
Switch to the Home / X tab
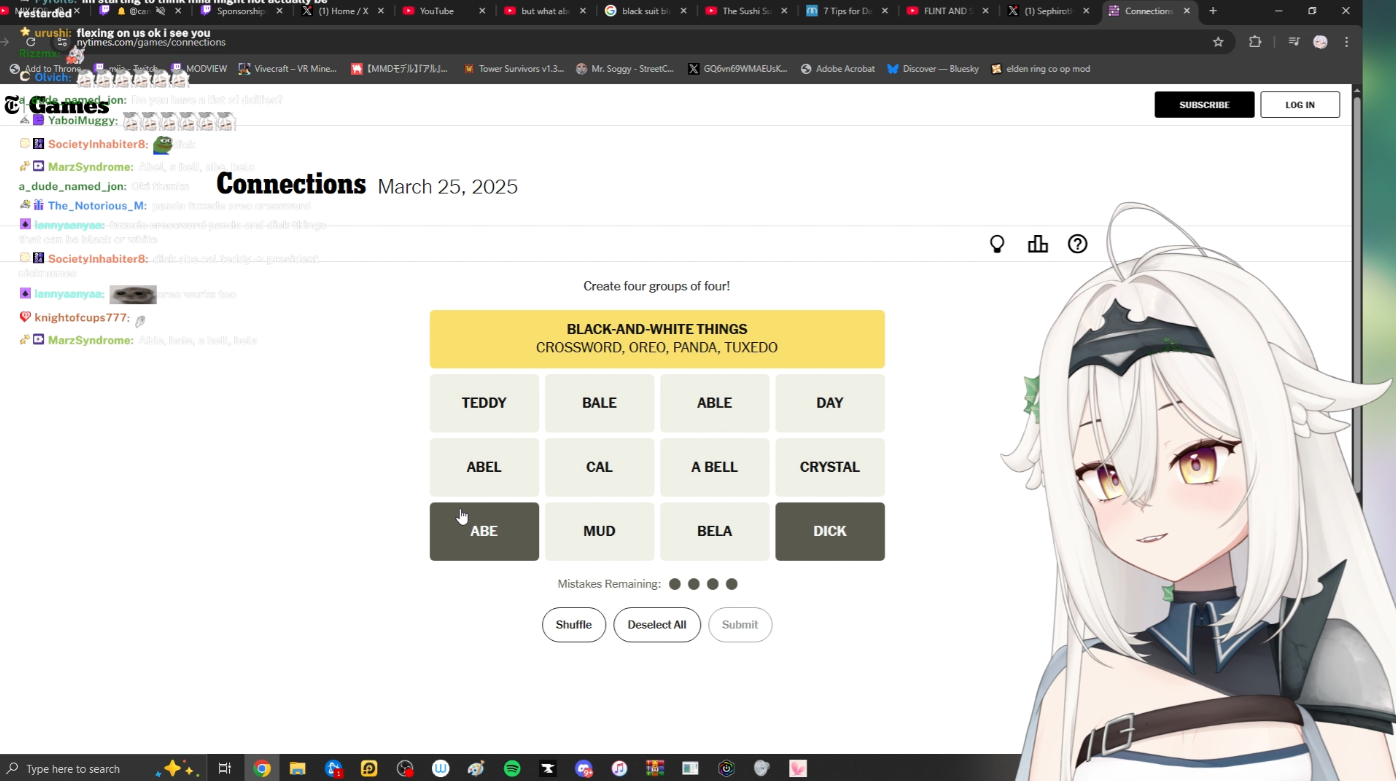343,11
